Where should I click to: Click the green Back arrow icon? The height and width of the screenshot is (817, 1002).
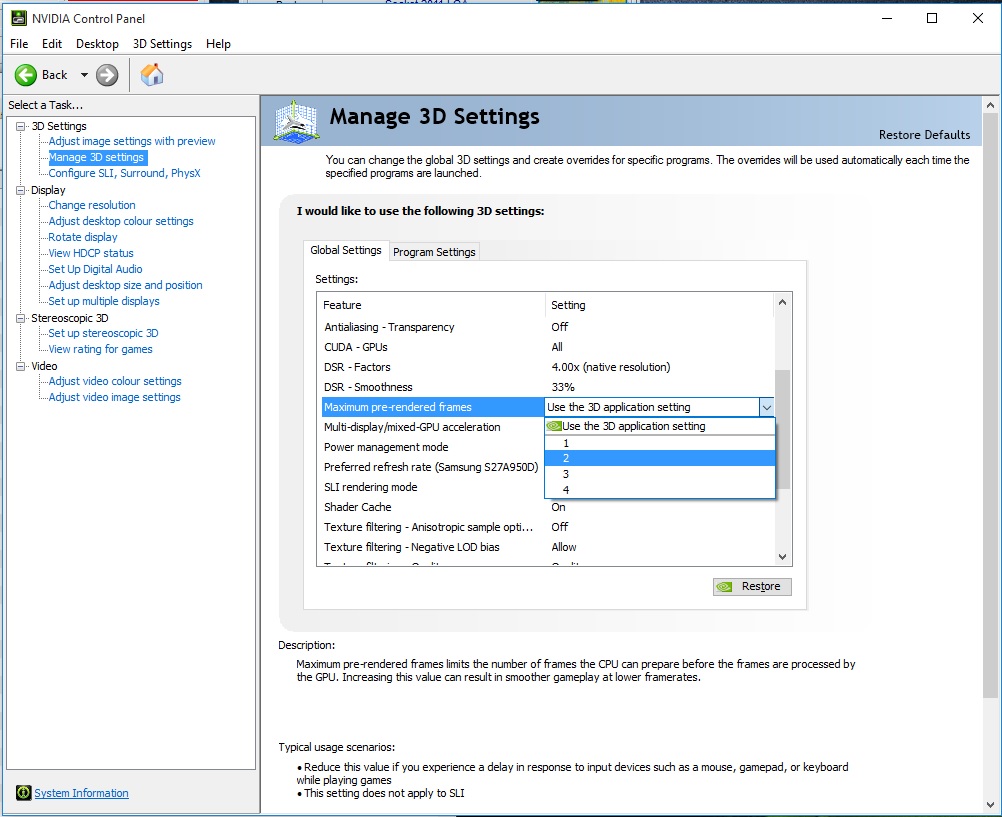pos(26,75)
